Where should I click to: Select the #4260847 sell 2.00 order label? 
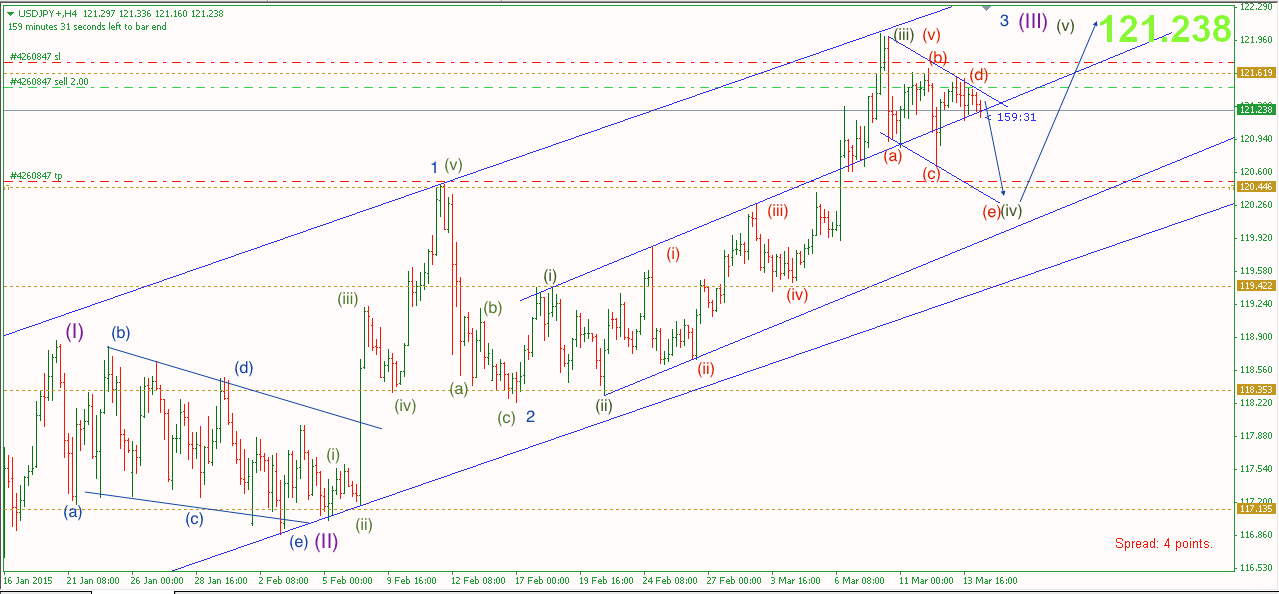(x=50, y=83)
